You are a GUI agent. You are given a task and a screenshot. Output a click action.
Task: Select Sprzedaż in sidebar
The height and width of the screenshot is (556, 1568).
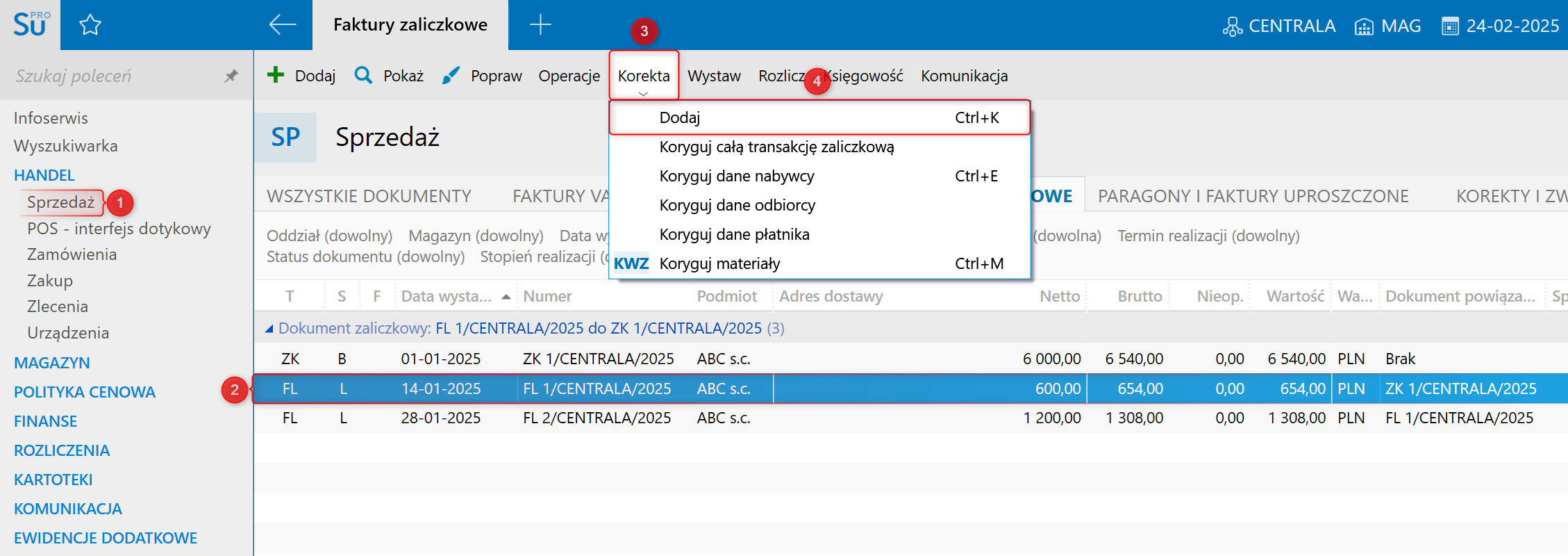[x=61, y=202]
